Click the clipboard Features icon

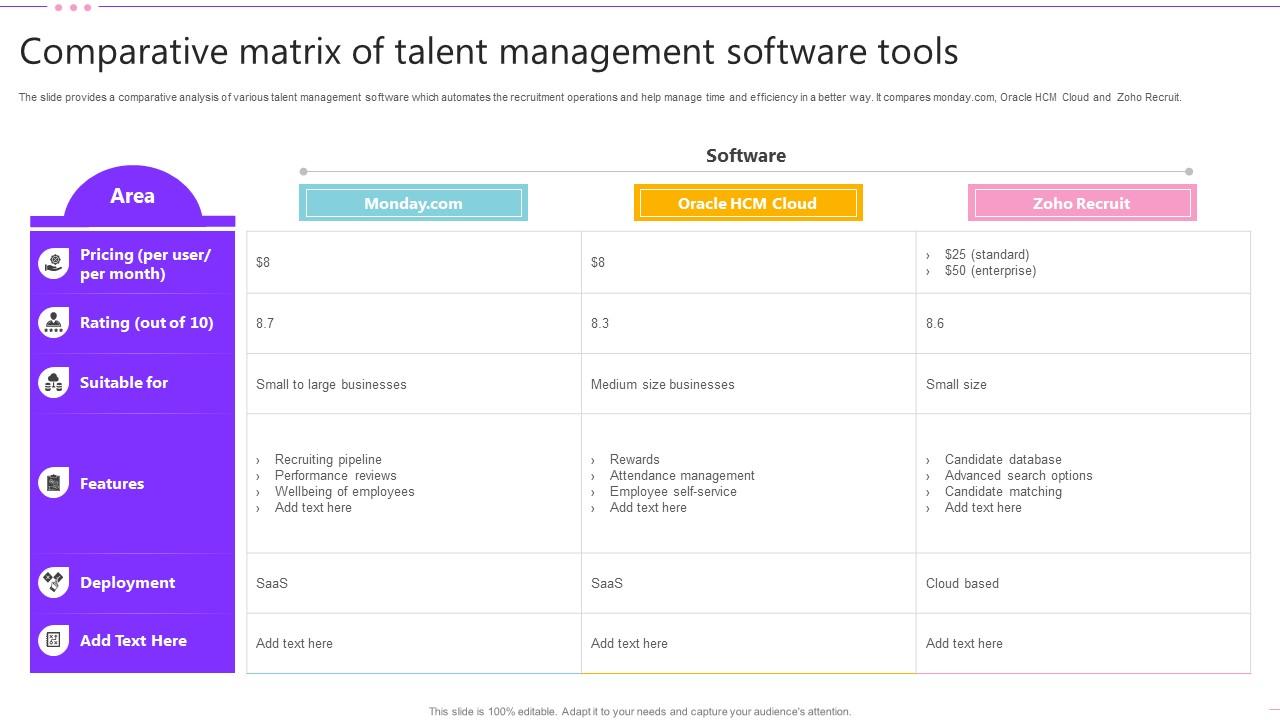click(53, 483)
